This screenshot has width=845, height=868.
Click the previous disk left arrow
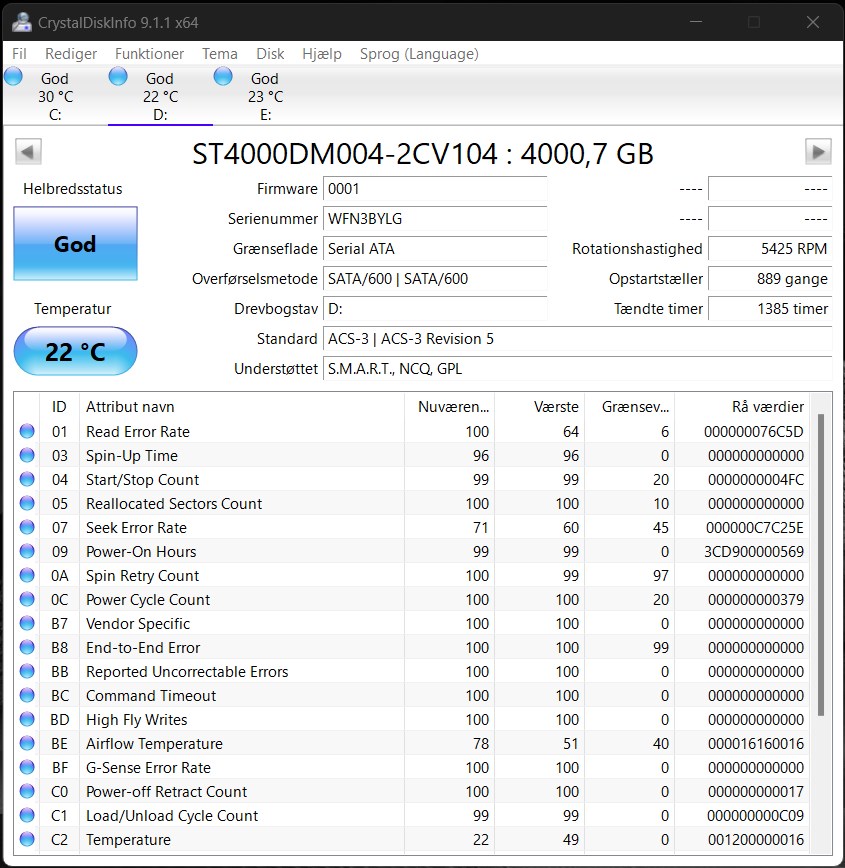tap(29, 152)
